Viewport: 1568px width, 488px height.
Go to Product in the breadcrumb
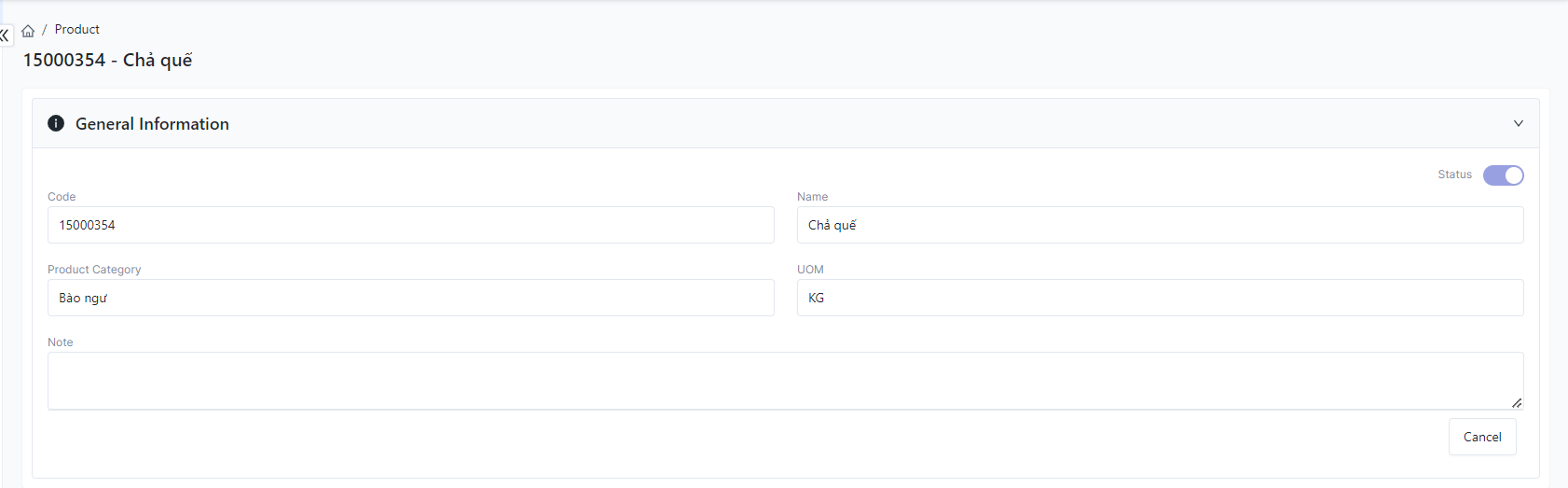(x=76, y=30)
